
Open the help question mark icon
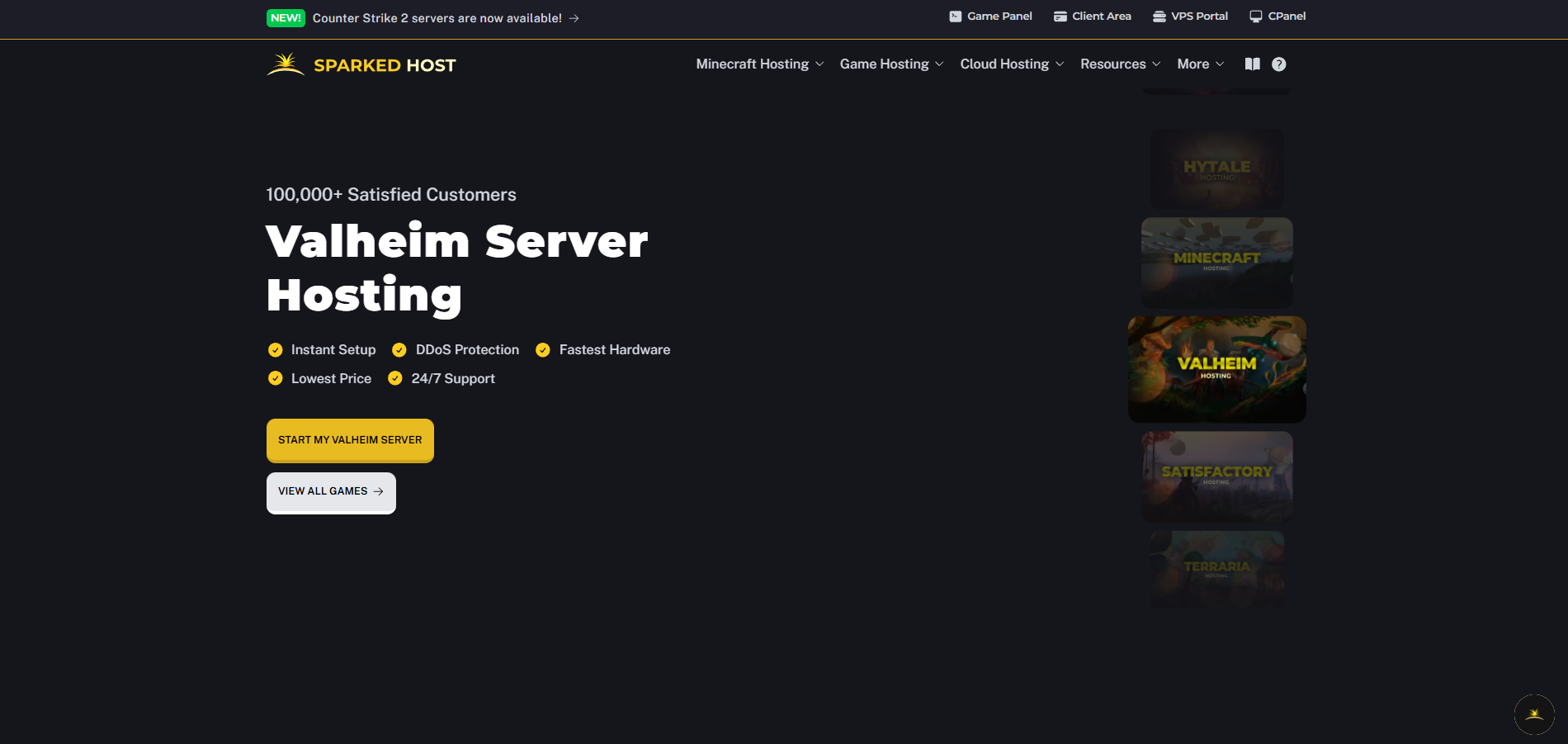pyautogui.click(x=1279, y=64)
